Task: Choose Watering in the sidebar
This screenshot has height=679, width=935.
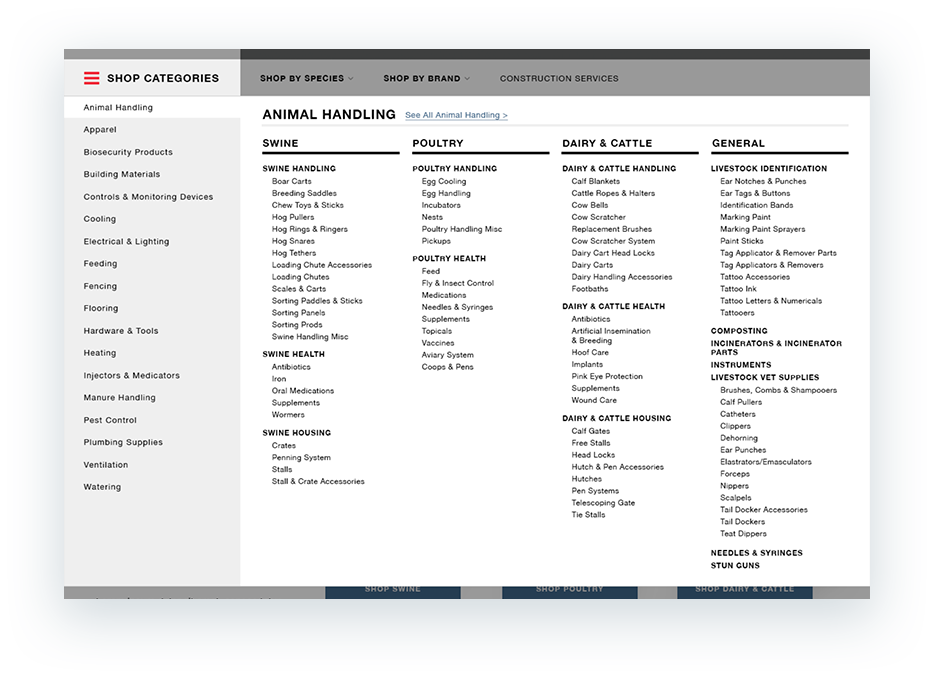Action: coord(103,486)
